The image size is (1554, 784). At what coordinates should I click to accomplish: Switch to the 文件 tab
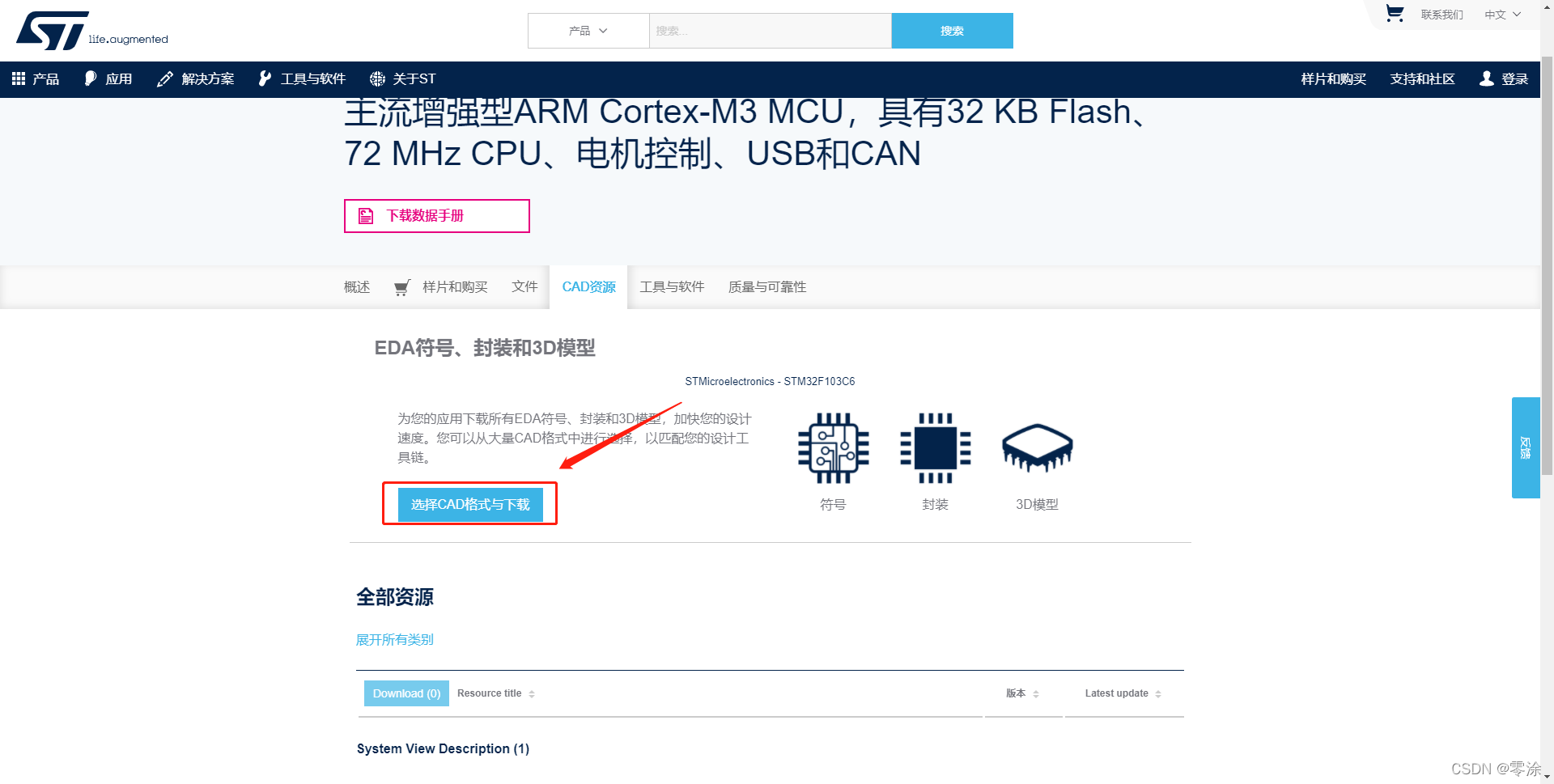tap(524, 287)
